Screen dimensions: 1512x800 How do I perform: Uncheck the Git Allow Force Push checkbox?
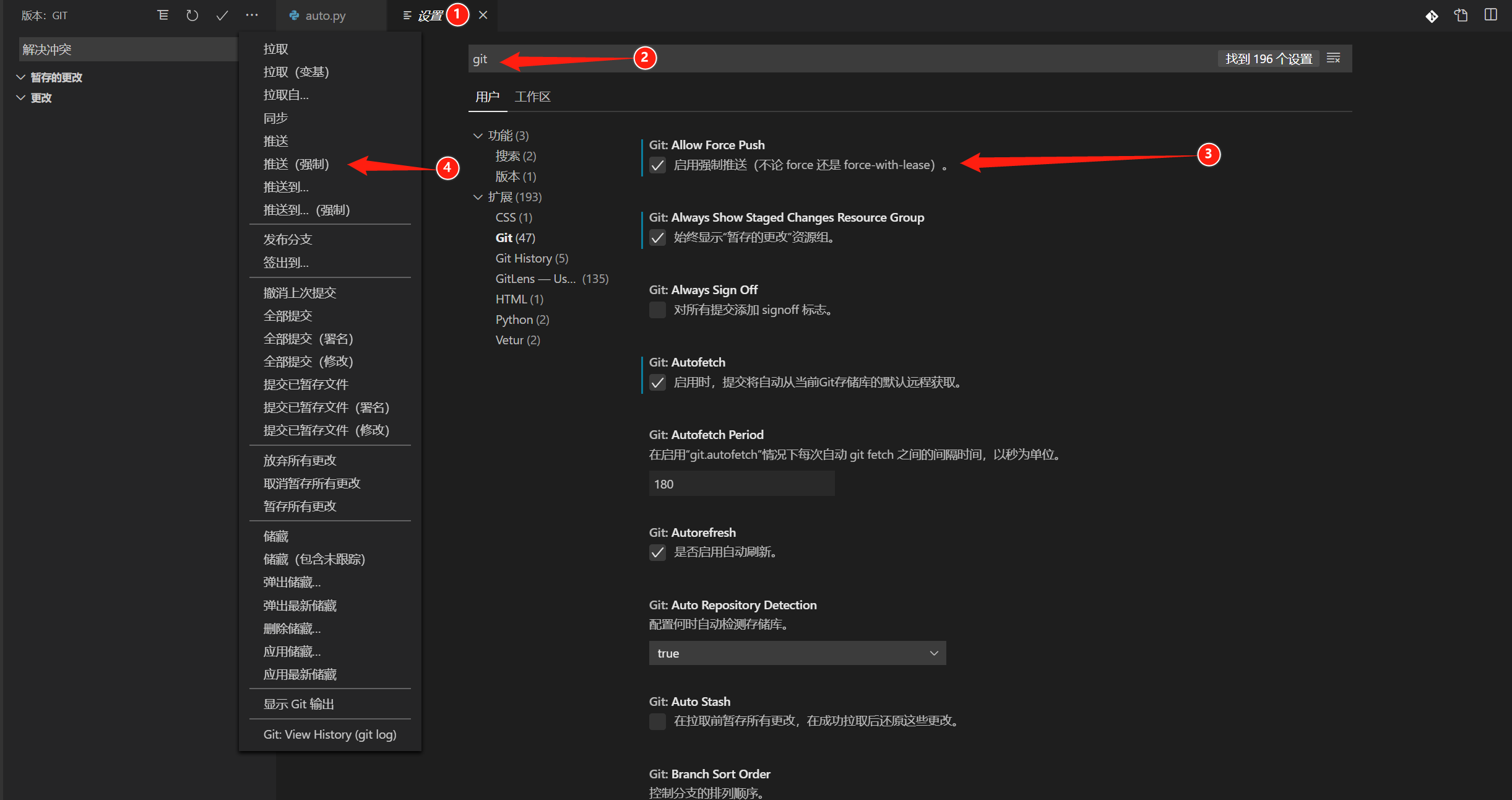point(657,165)
